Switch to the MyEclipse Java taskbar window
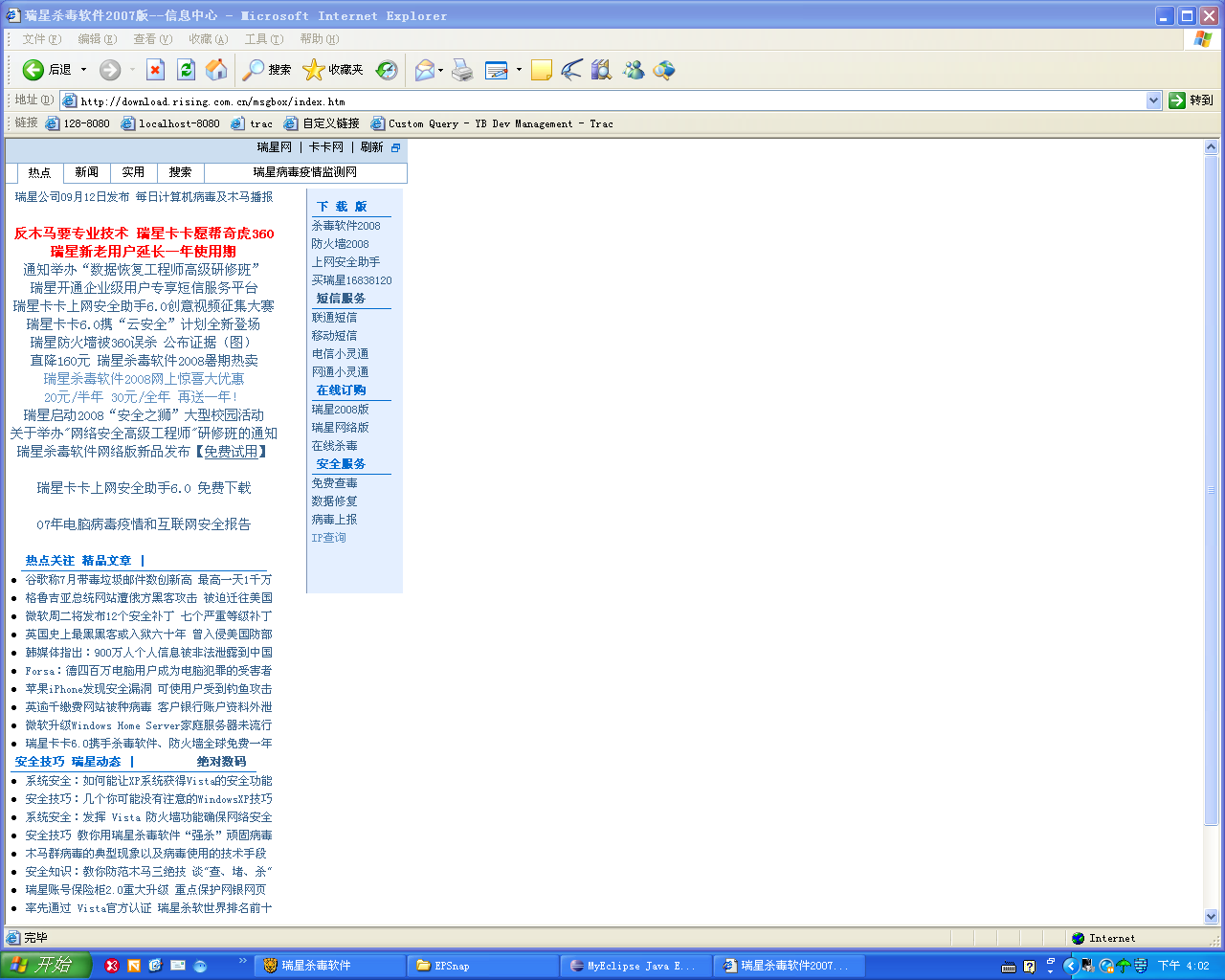This screenshot has width=1225, height=980. (636, 966)
